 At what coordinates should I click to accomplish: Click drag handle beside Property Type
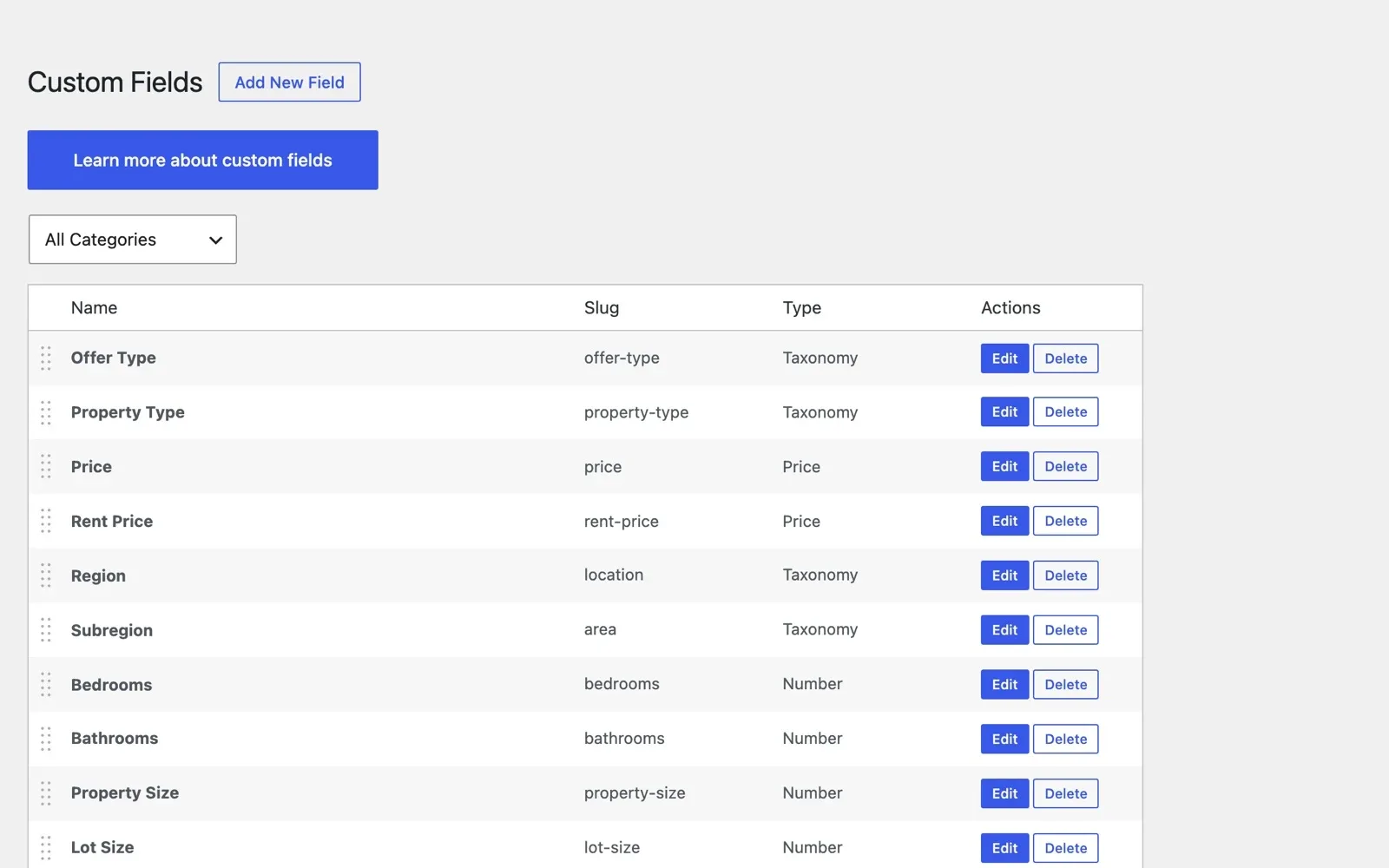point(46,412)
